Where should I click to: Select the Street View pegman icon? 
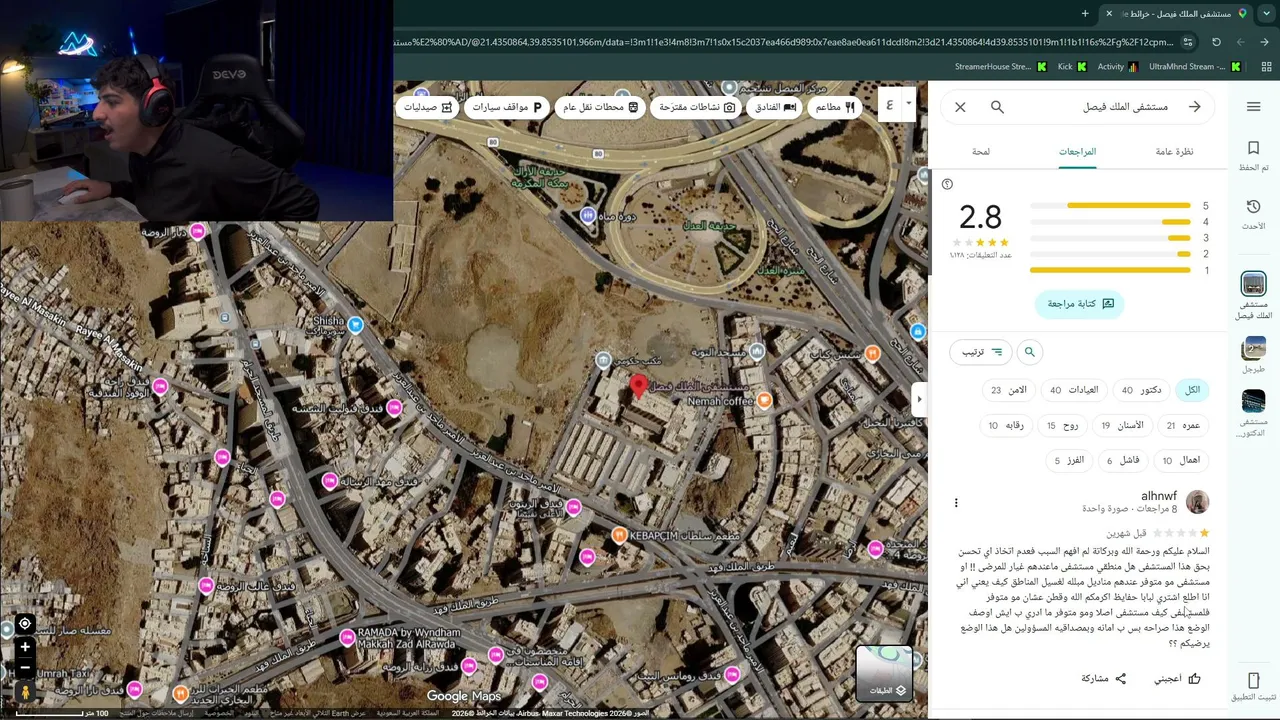click(25, 691)
